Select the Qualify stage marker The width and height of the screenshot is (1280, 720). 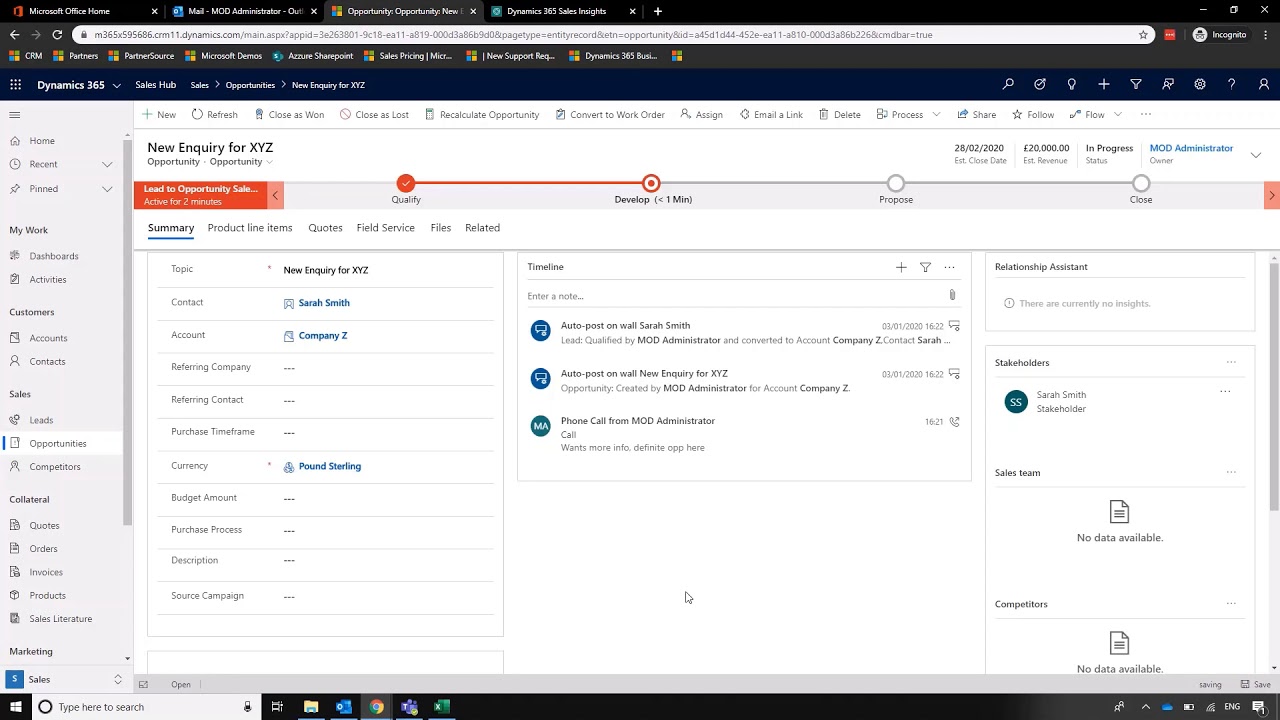[405, 183]
